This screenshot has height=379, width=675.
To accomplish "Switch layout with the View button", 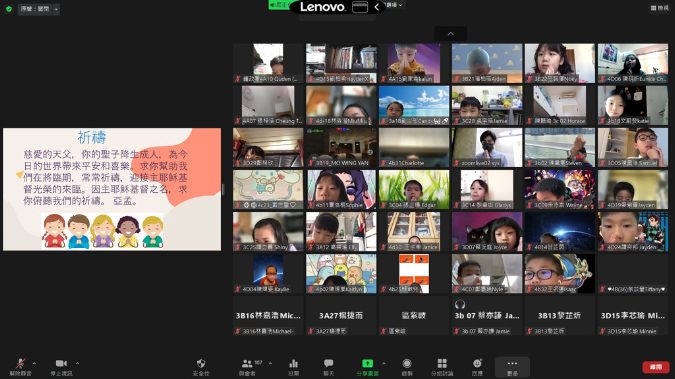I will (660, 8).
